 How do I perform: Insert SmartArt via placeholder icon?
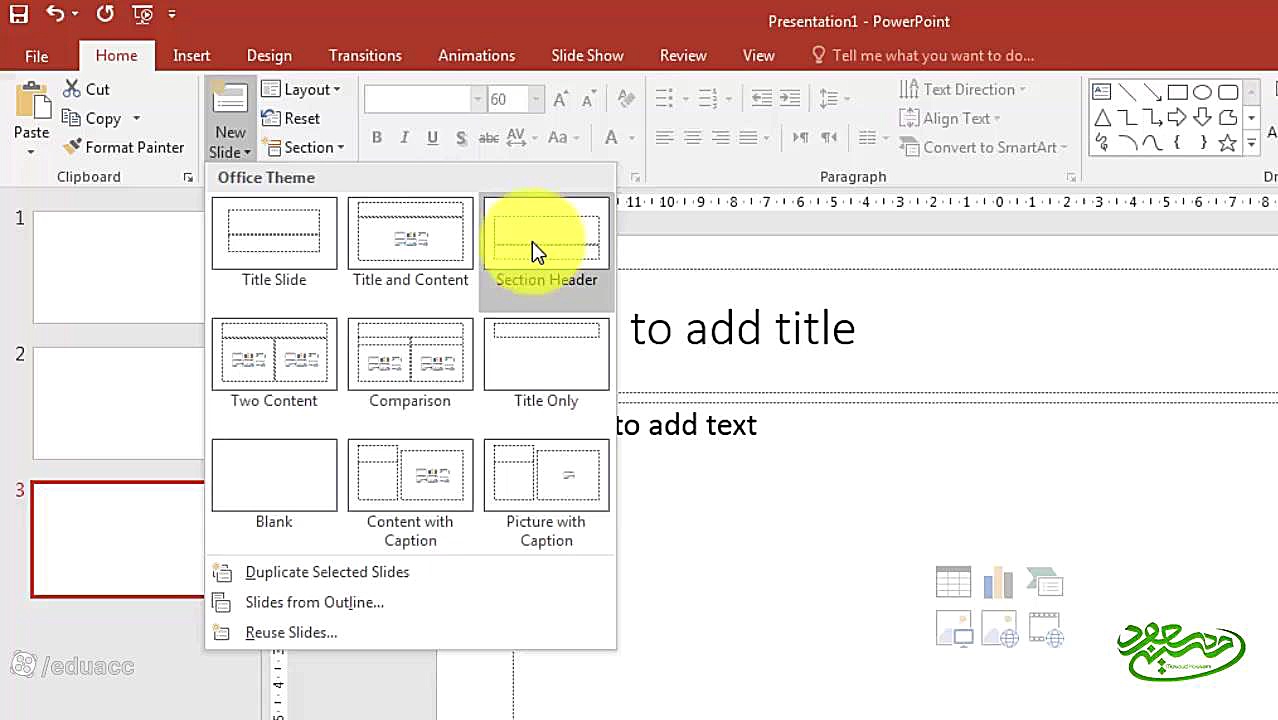pyautogui.click(x=1044, y=582)
